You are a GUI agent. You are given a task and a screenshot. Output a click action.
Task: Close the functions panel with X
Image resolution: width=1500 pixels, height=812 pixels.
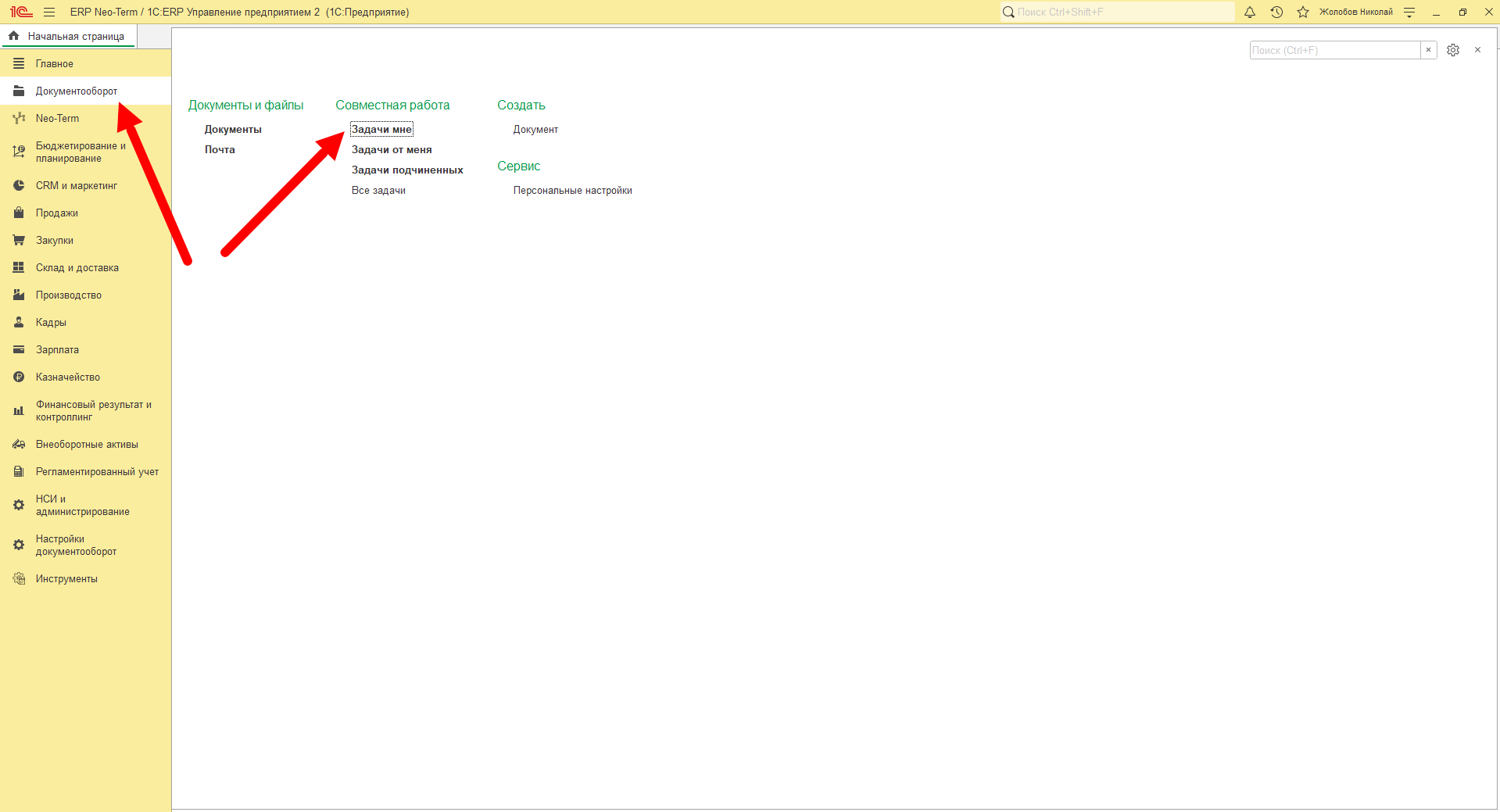tap(1477, 50)
